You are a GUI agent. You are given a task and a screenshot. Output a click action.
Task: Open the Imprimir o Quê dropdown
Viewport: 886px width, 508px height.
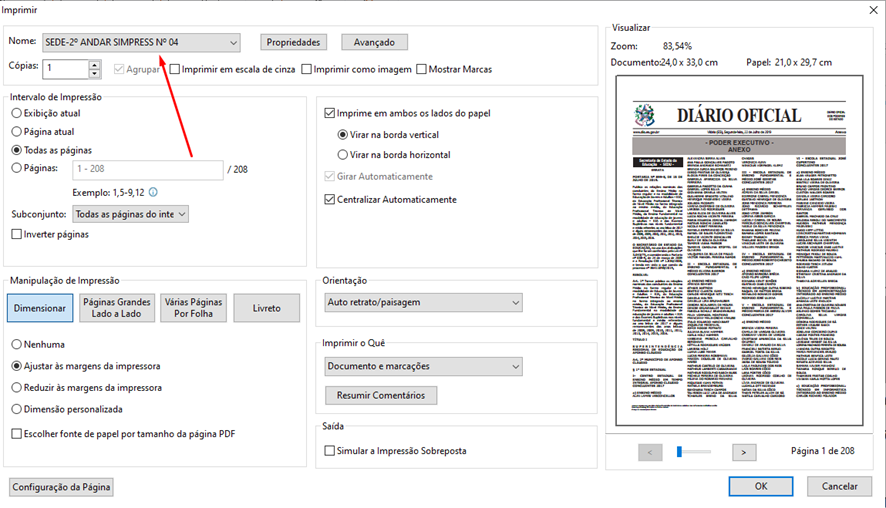tap(423, 366)
